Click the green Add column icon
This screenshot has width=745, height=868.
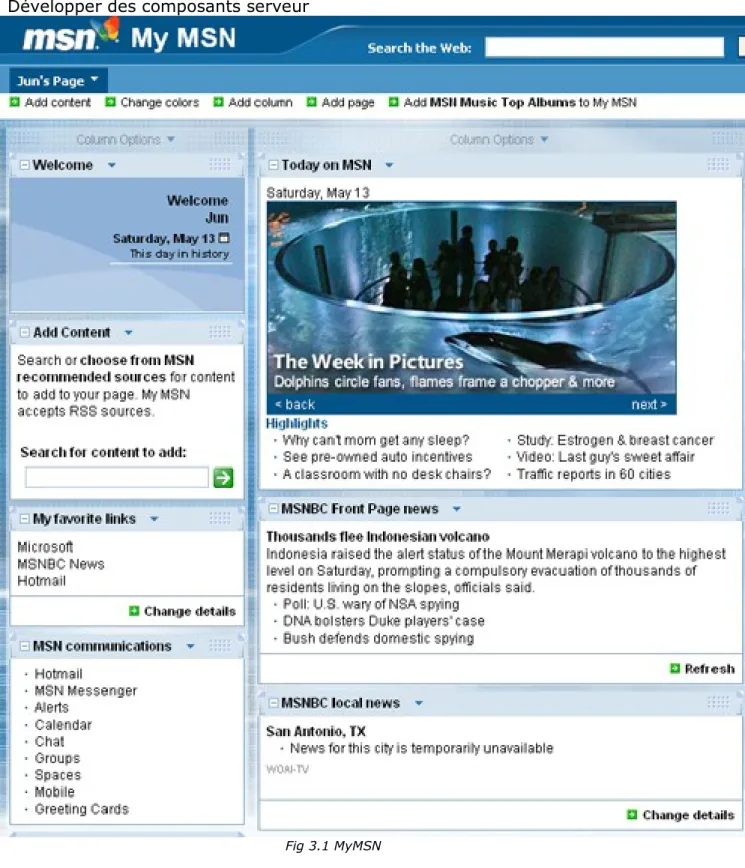click(219, 102)
